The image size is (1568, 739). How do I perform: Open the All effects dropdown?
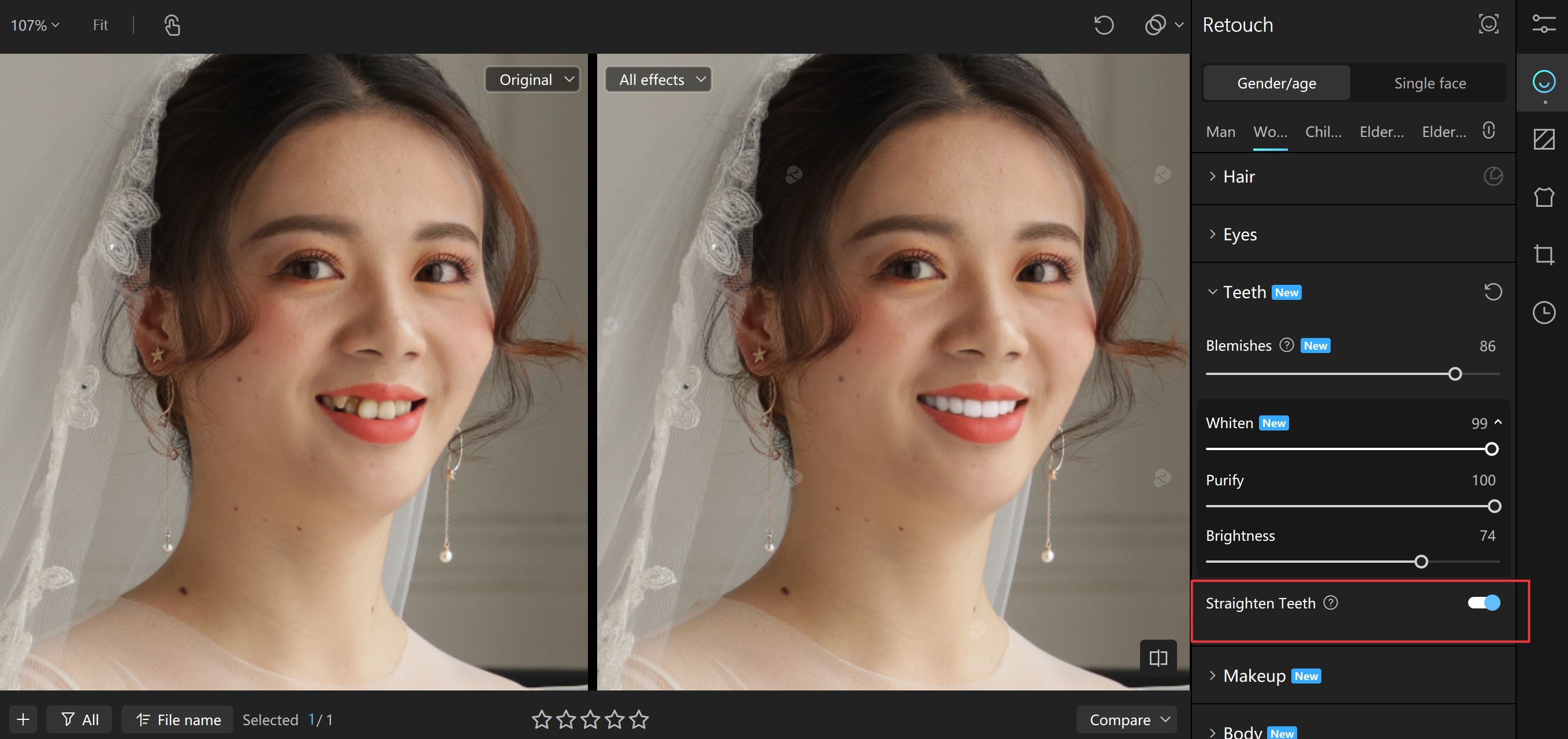tap(658, 80)
